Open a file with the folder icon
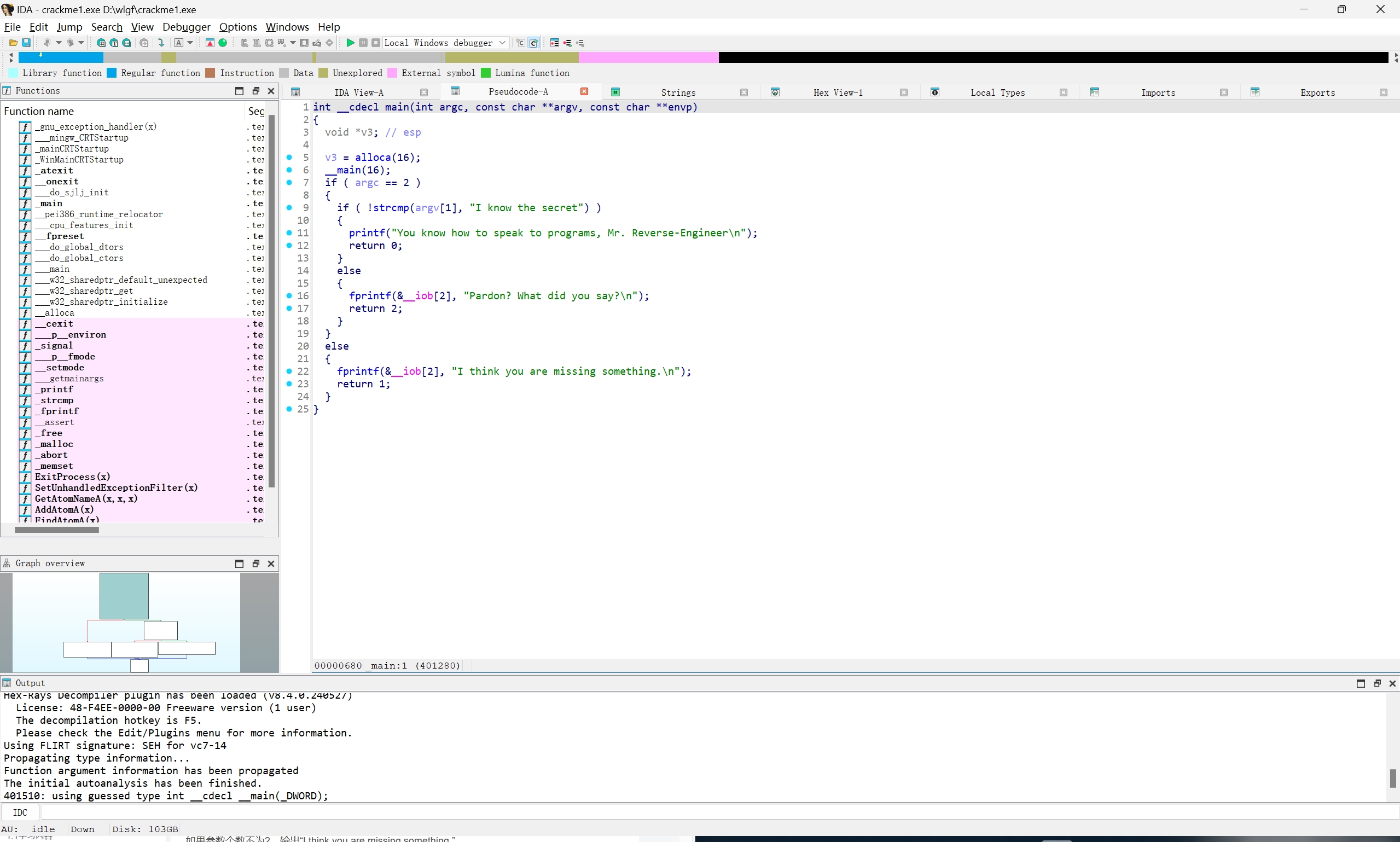This screenshot has height=842, width=1400. coord(13,43)
